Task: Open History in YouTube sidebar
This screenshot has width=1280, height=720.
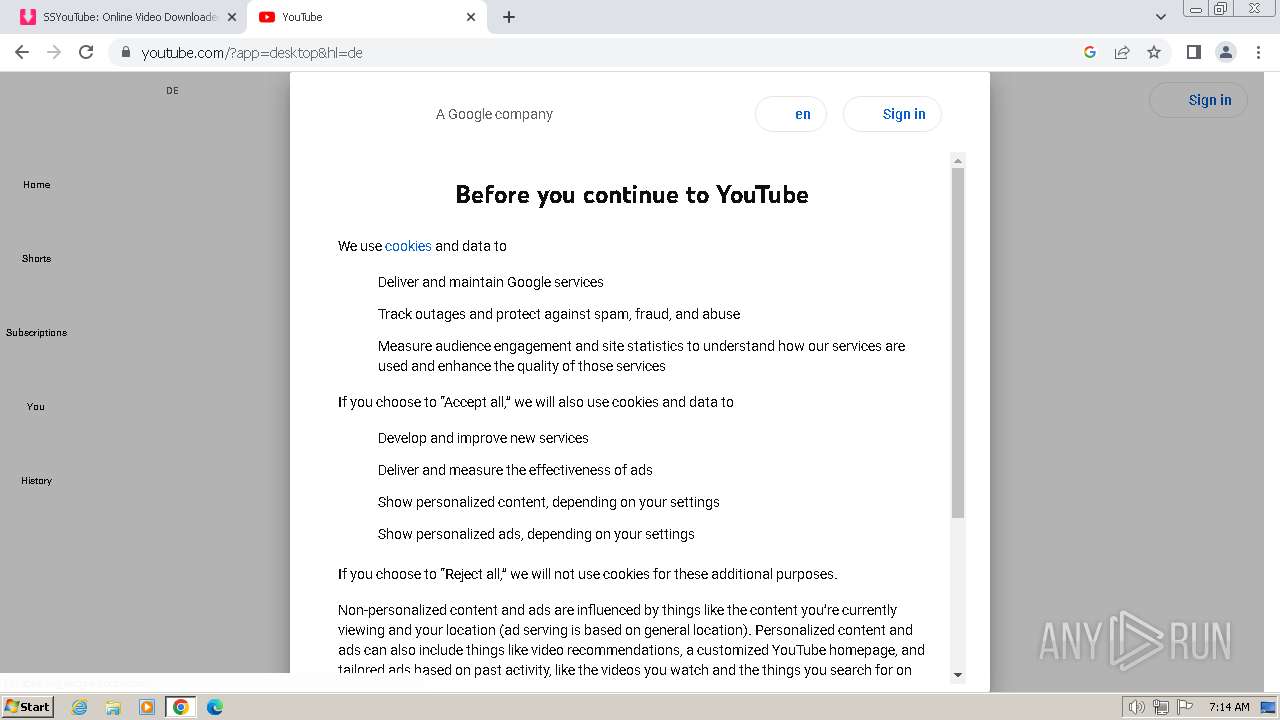Action: pos(37,481)
